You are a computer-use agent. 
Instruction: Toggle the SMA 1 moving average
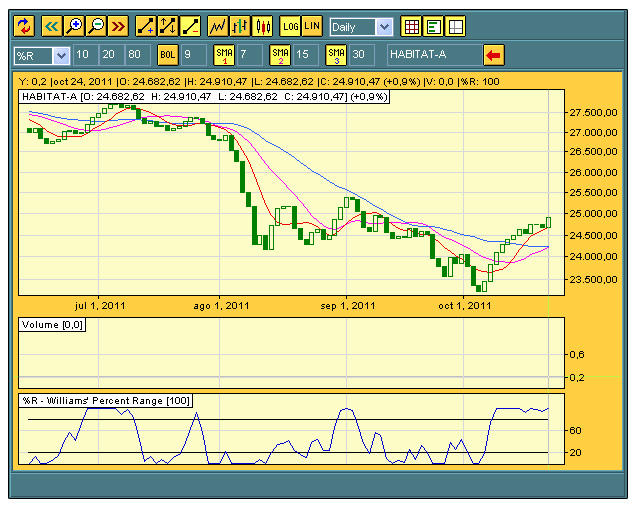223,55
